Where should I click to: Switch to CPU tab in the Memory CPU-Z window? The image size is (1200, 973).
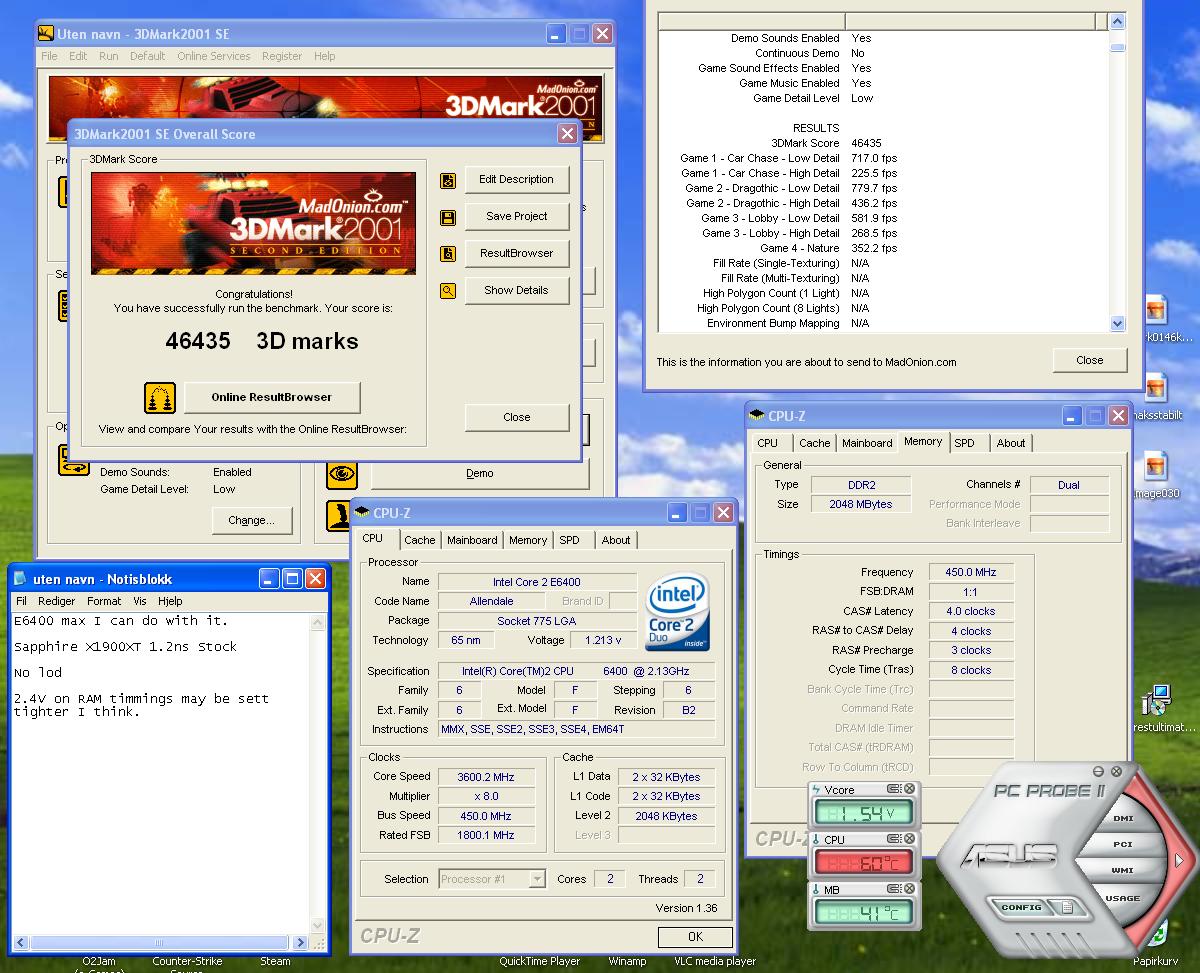[x=768, y=443]
